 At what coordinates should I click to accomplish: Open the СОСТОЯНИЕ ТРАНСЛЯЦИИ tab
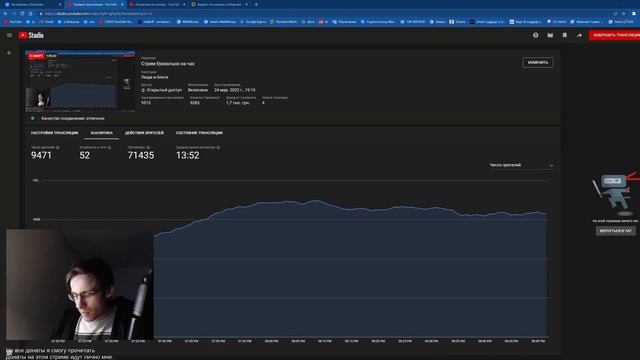[199, 133]
